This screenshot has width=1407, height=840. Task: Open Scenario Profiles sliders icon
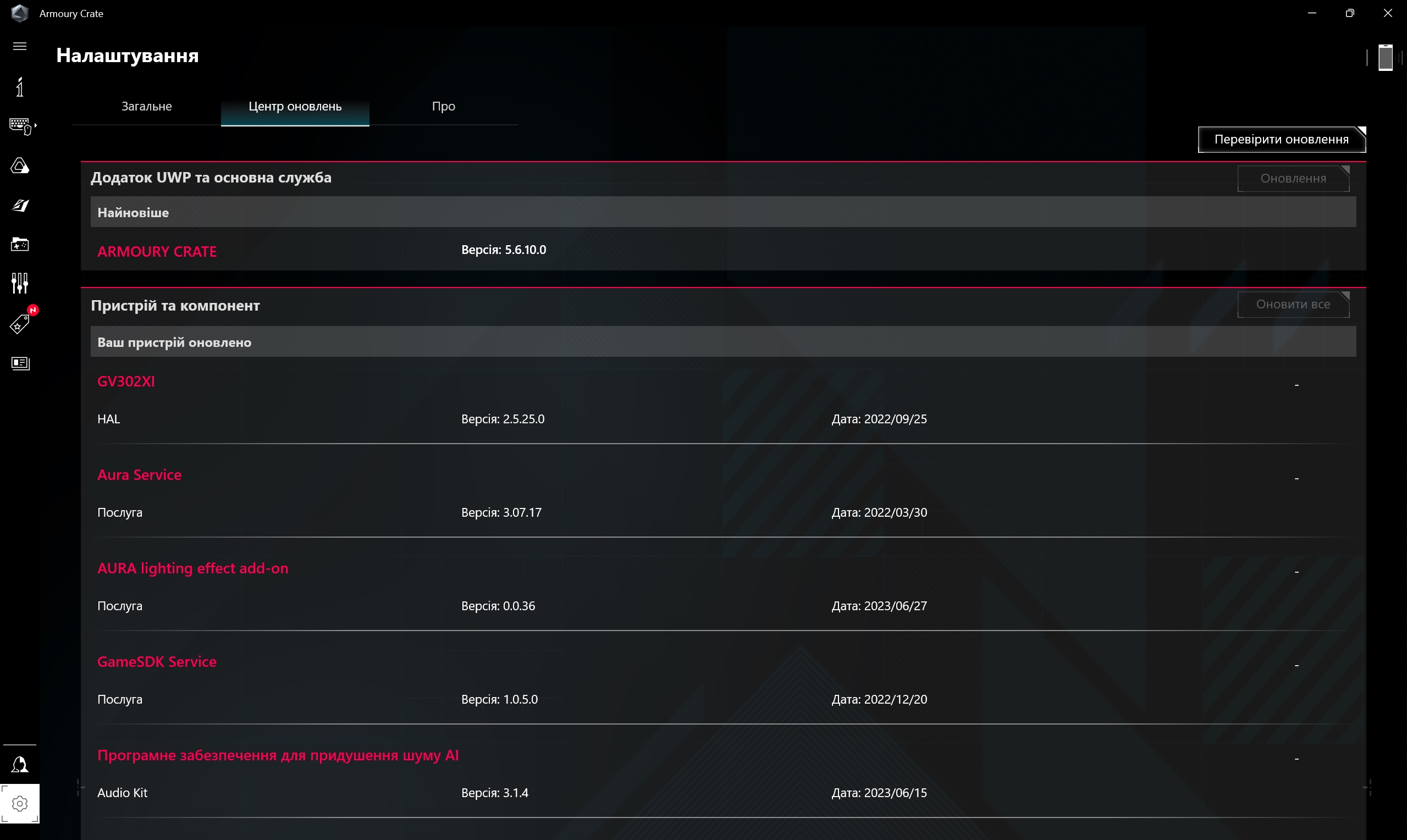point(20,283)
